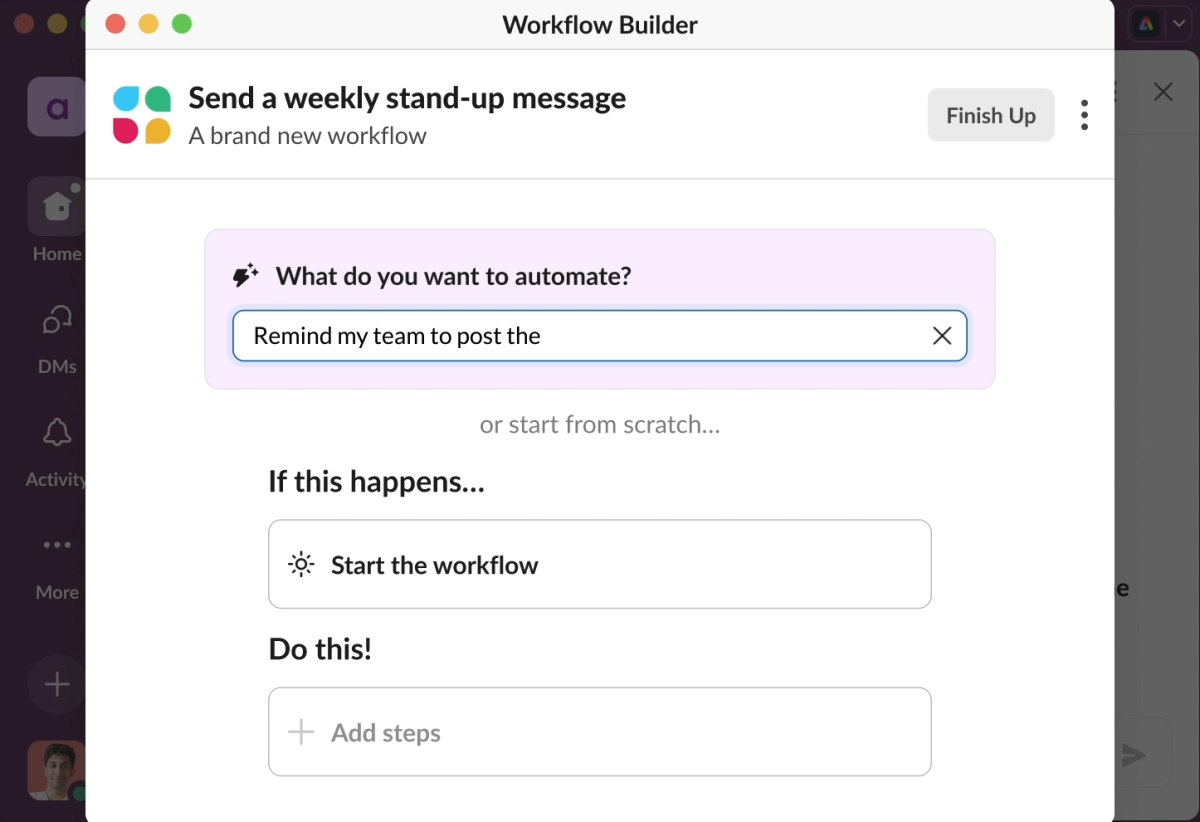Open the three-dot workflow options menu

pyautogui.click(x=1084, y=115)
